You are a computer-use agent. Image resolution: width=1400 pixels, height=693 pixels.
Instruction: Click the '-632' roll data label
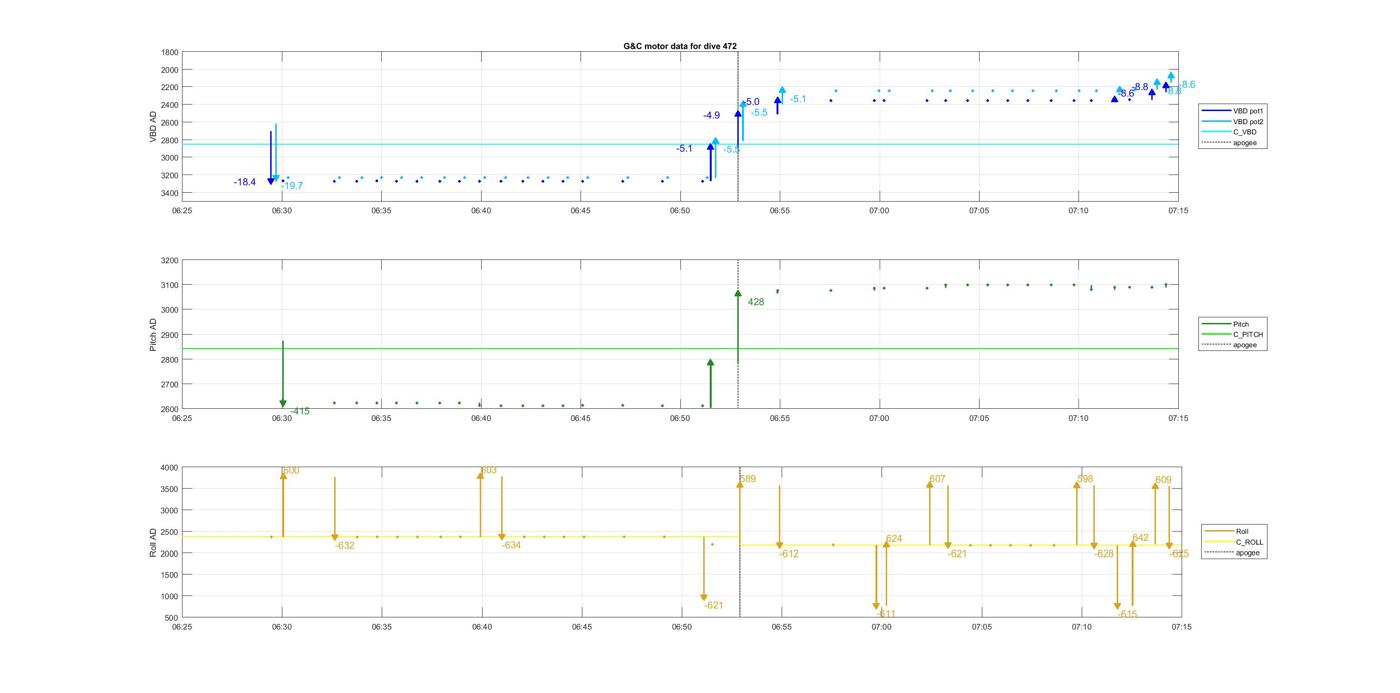345,546
